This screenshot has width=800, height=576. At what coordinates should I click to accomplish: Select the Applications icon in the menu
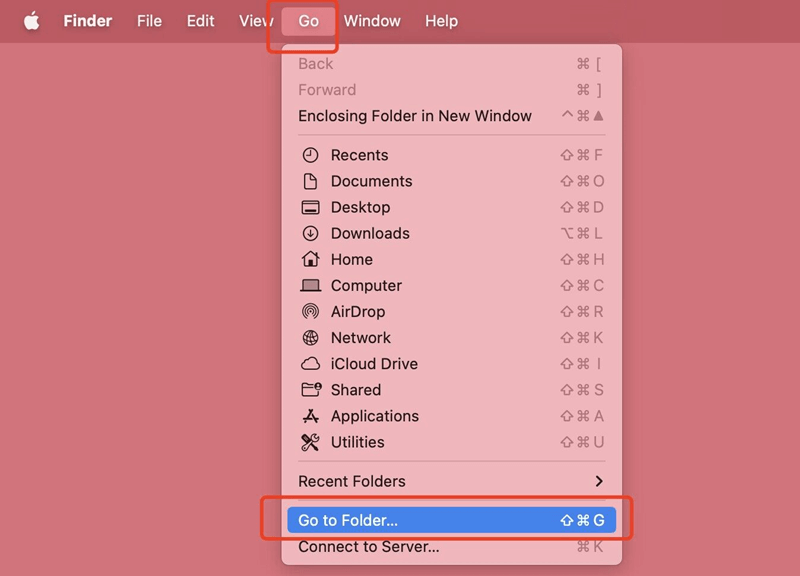[x=311, y=416]
